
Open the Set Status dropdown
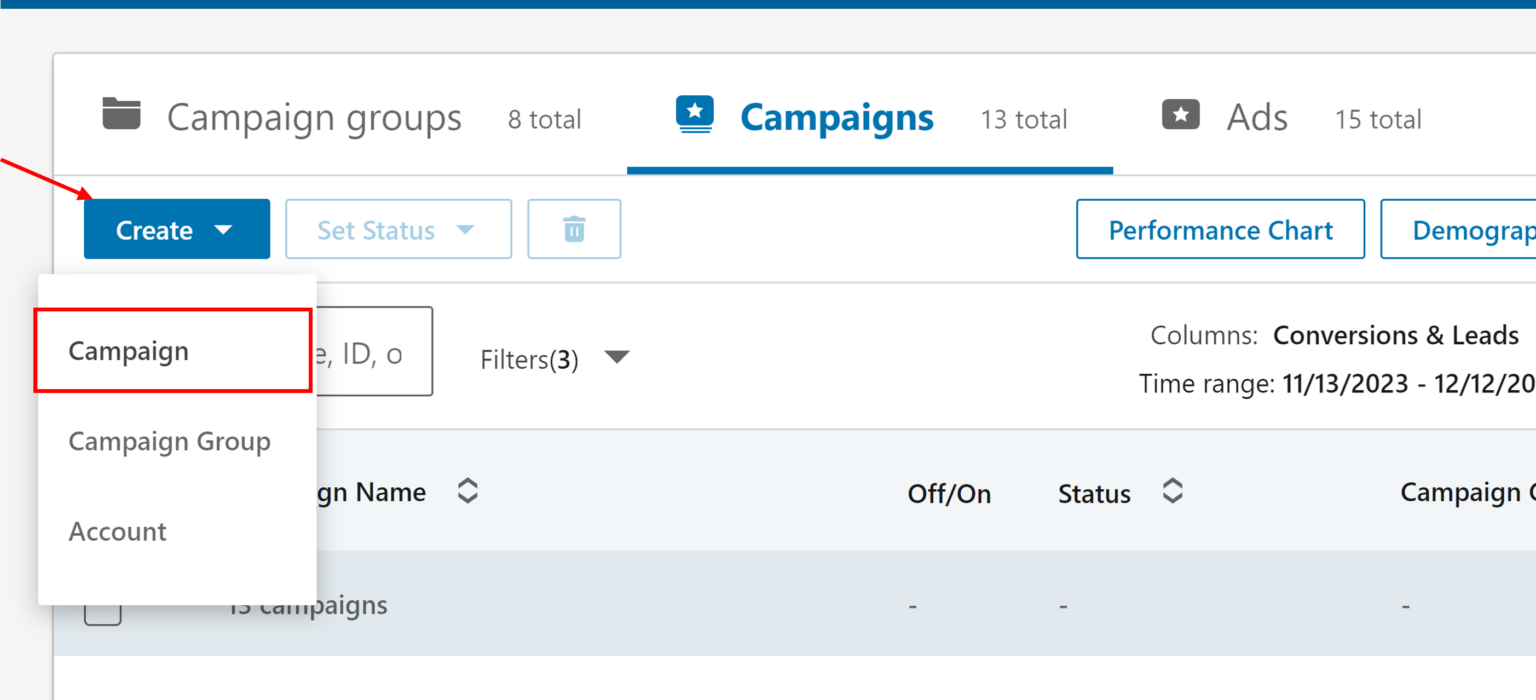398,229
